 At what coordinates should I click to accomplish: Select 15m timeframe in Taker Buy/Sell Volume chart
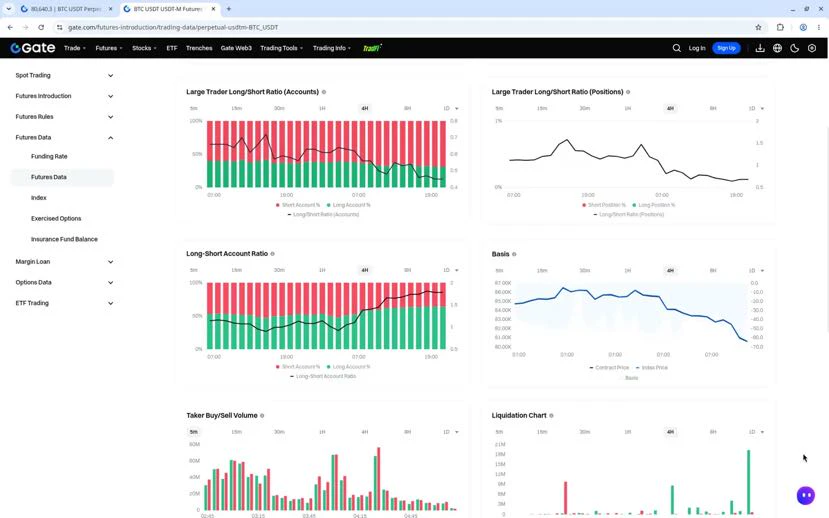[236, 432]
